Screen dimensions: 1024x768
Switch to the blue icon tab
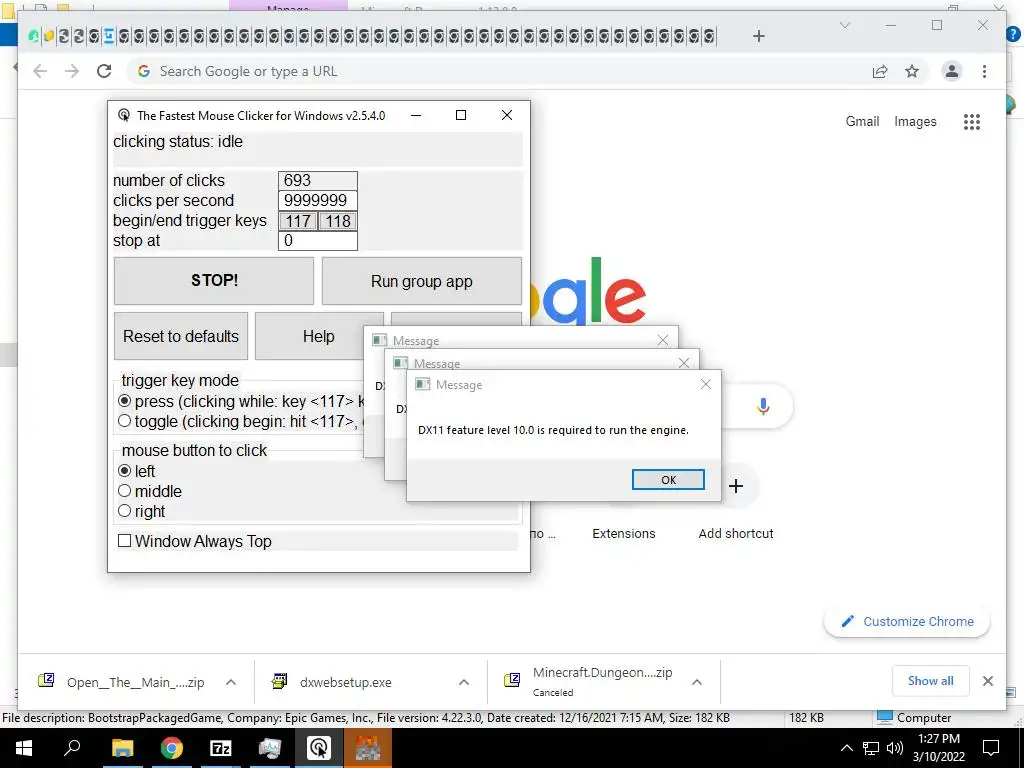click(108, 36)
